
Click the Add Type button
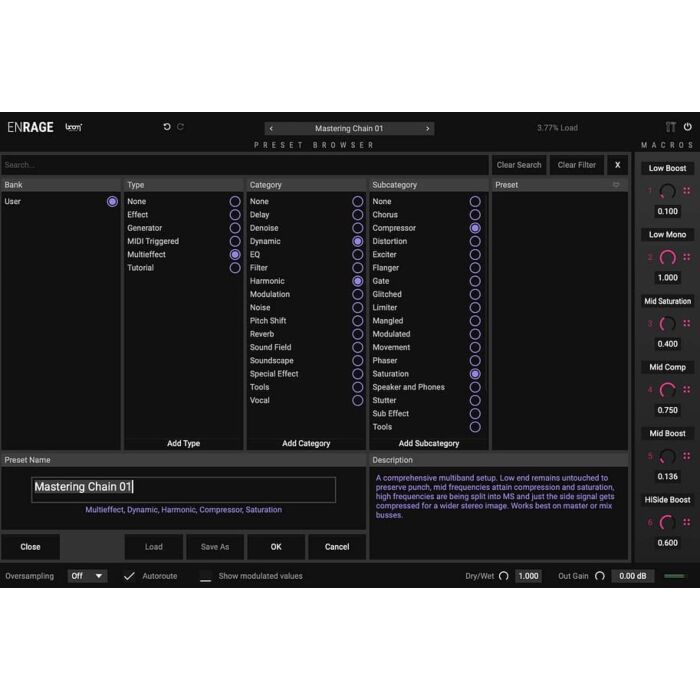click(183, 443)
